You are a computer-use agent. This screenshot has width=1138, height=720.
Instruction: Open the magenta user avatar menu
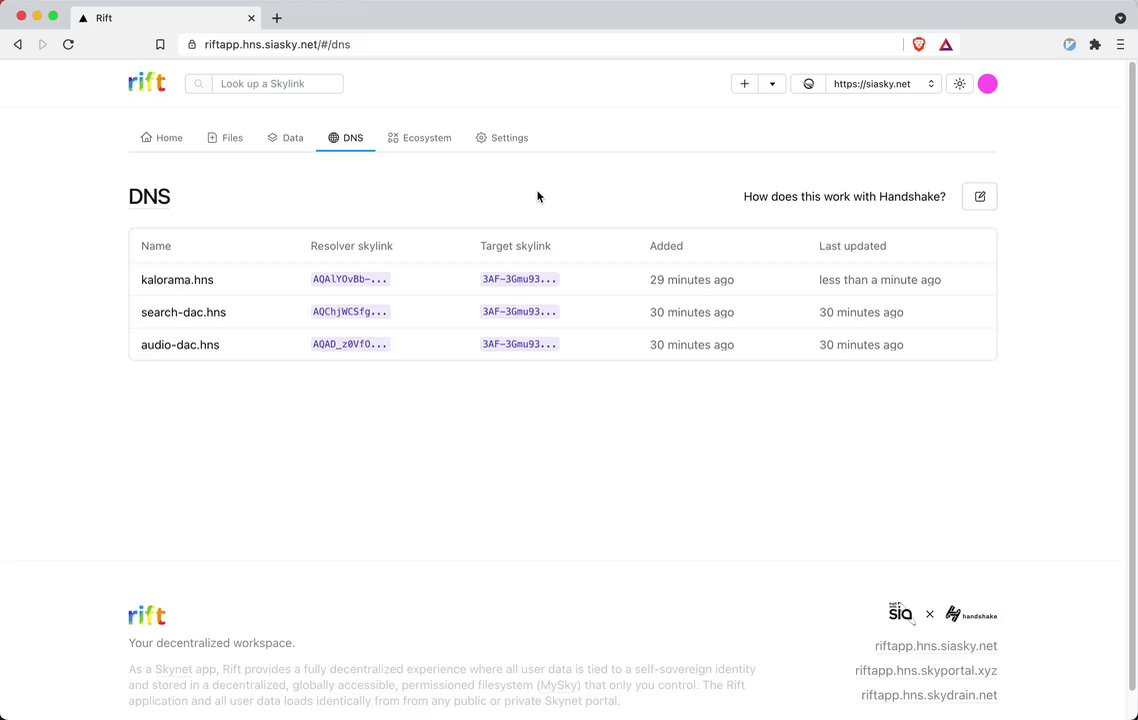tap(987, 84)
